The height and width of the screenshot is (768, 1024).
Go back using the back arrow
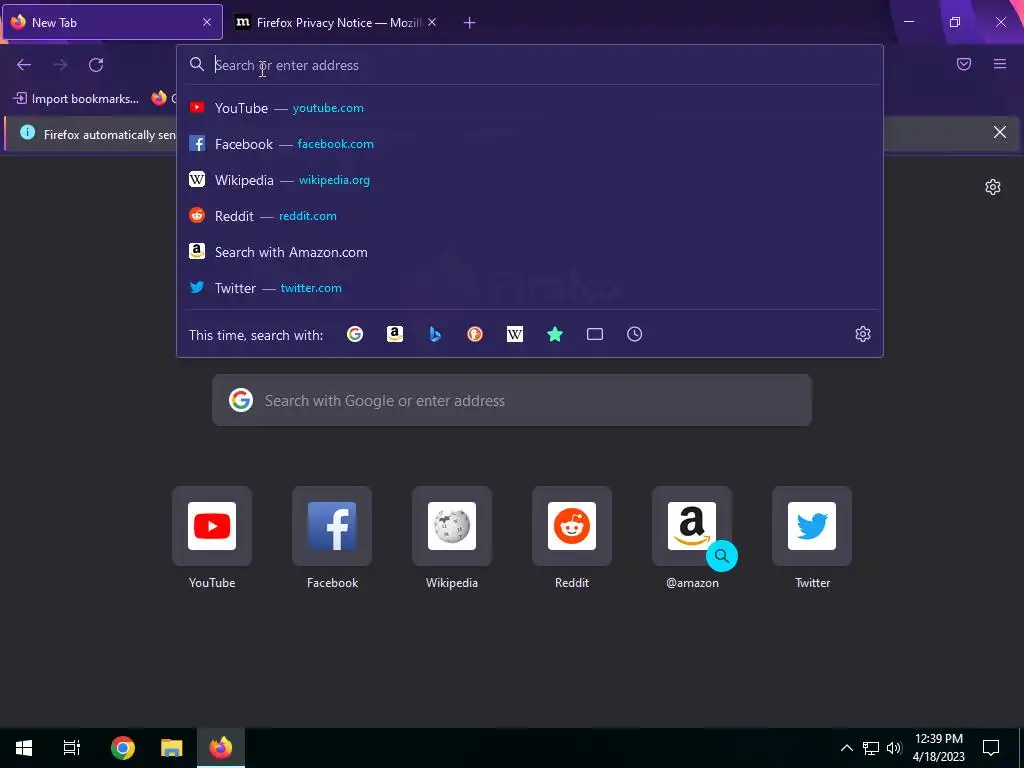[x=24, y=65]
